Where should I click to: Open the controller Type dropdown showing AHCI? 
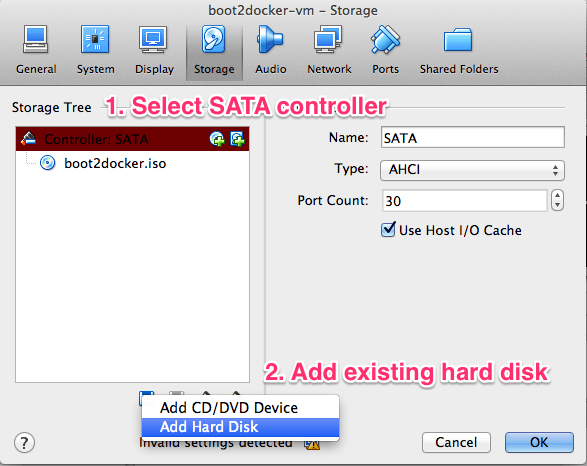[472, 170]
